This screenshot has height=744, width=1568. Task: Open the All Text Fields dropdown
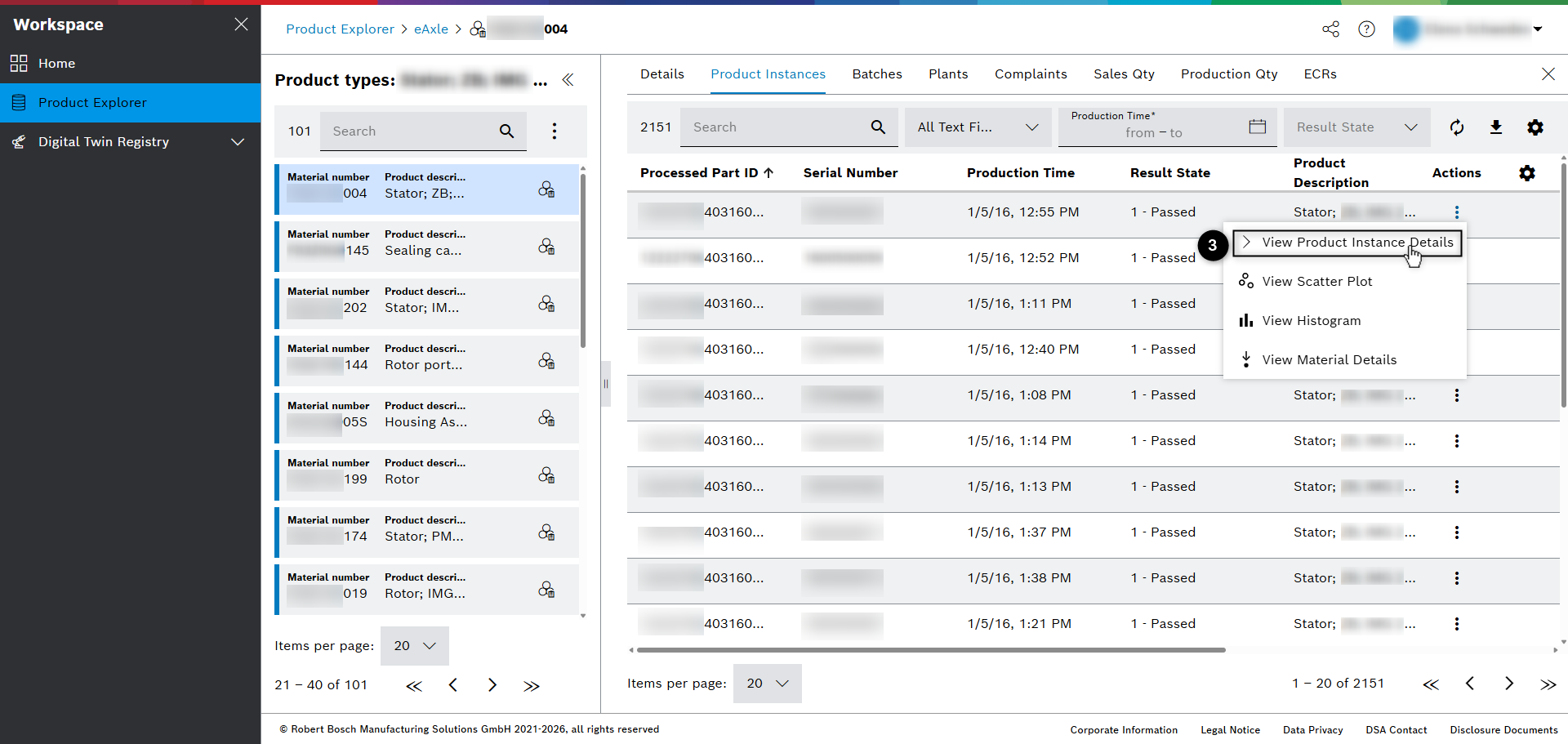point(978,127)
